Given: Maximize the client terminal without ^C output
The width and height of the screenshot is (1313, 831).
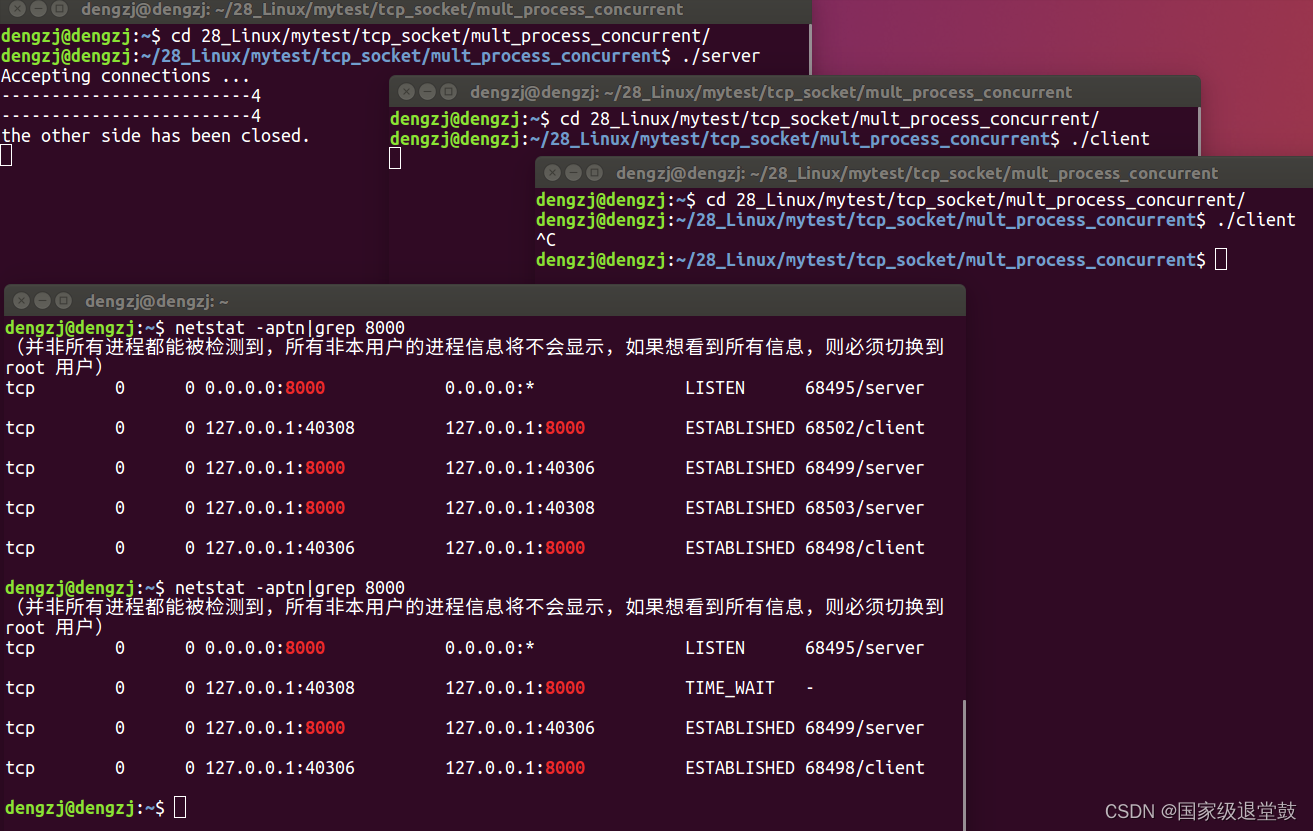Looking at the screenshot, I should click(x=448, y=92).
